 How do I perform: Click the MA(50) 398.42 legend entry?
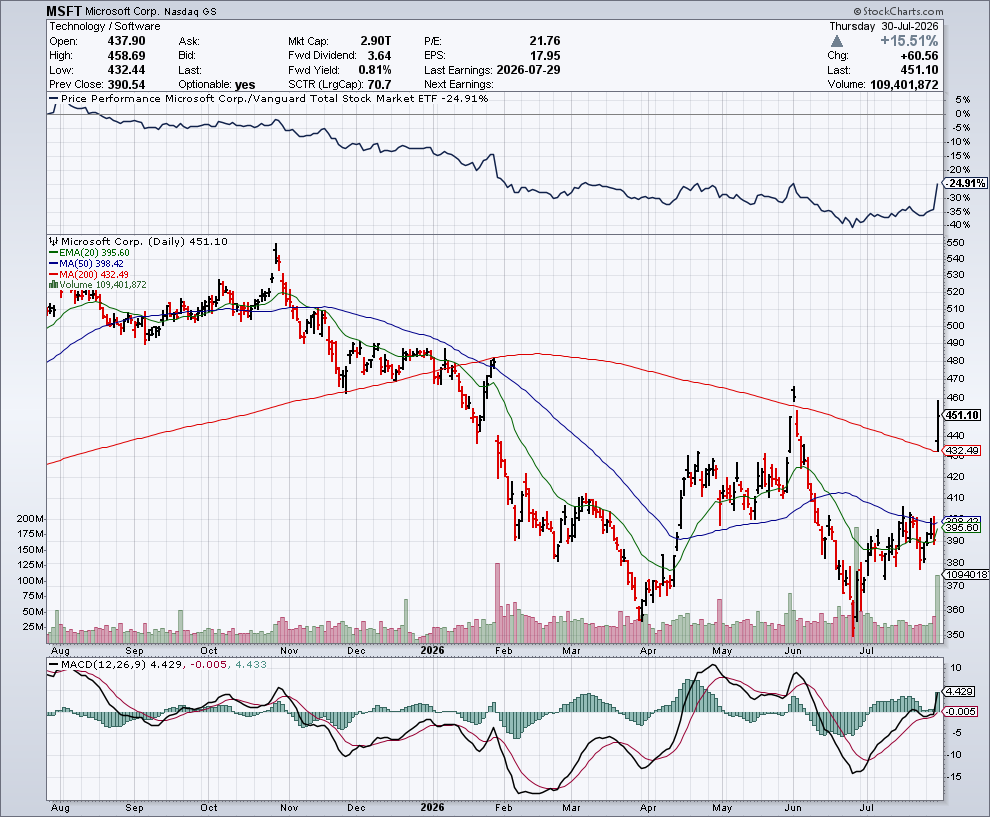pyautogui.click(x=86, y=263)
